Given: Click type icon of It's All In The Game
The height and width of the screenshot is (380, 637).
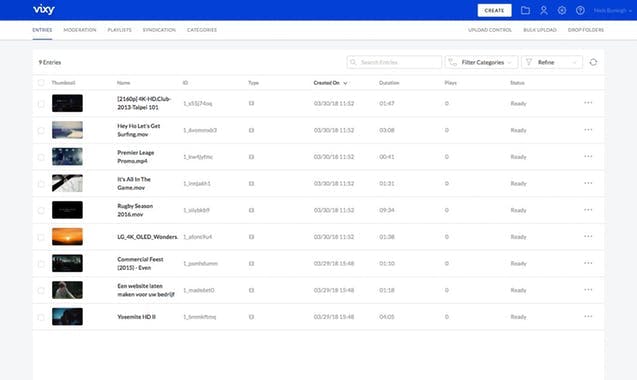Looking at the screenshot, I should (251, 184).
